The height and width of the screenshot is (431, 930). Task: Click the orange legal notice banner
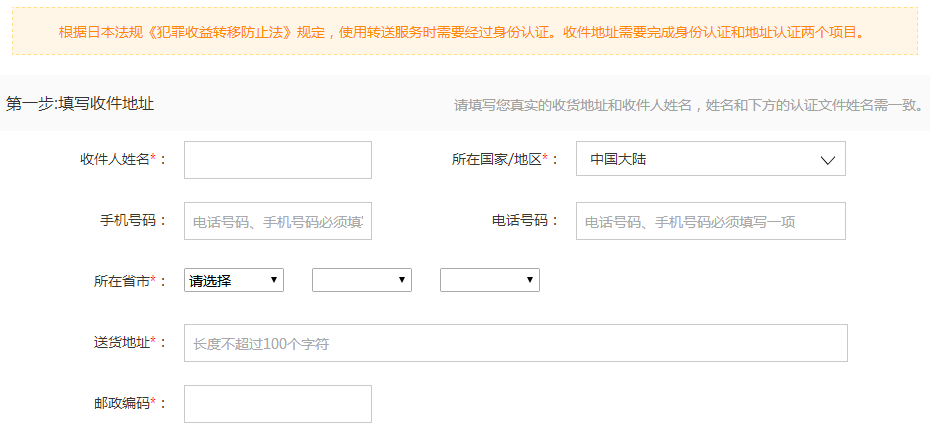click(465, 31)
